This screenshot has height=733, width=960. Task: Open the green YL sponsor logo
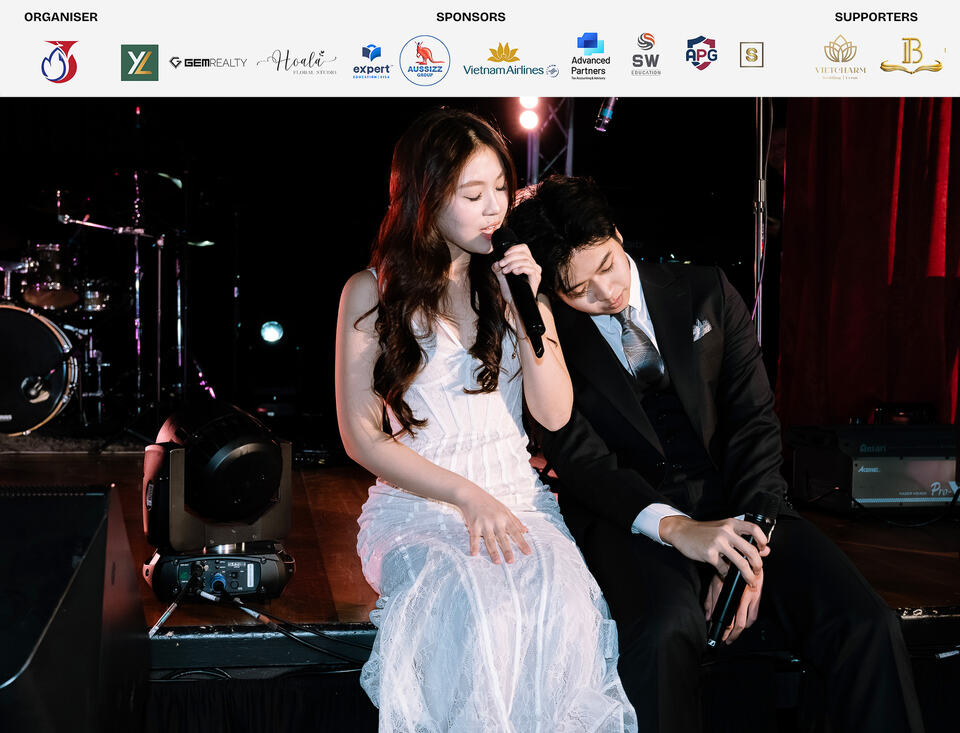pyautogui.click(x=140, y=62)
